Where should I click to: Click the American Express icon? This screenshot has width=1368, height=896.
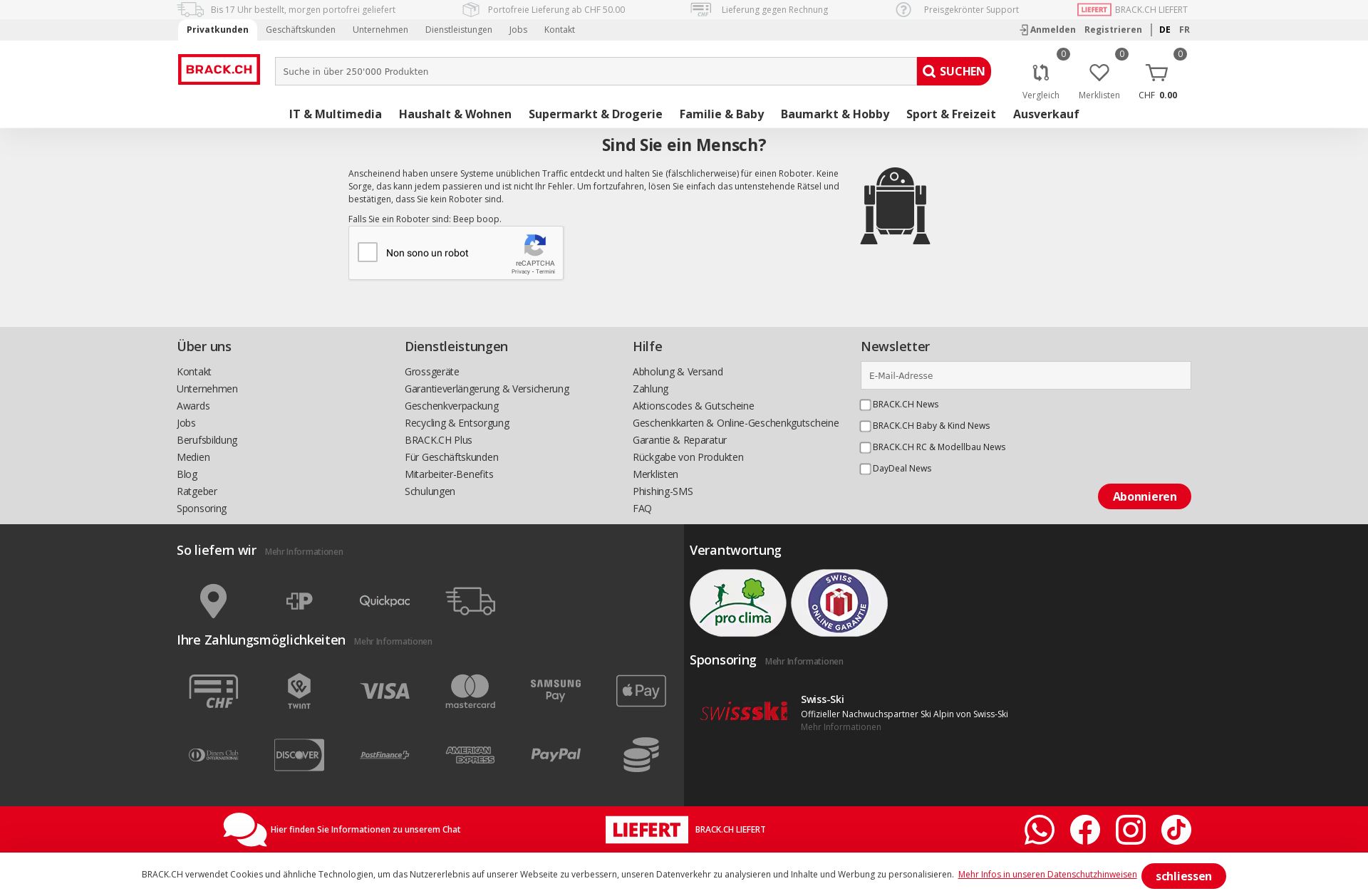pos(470,755)
